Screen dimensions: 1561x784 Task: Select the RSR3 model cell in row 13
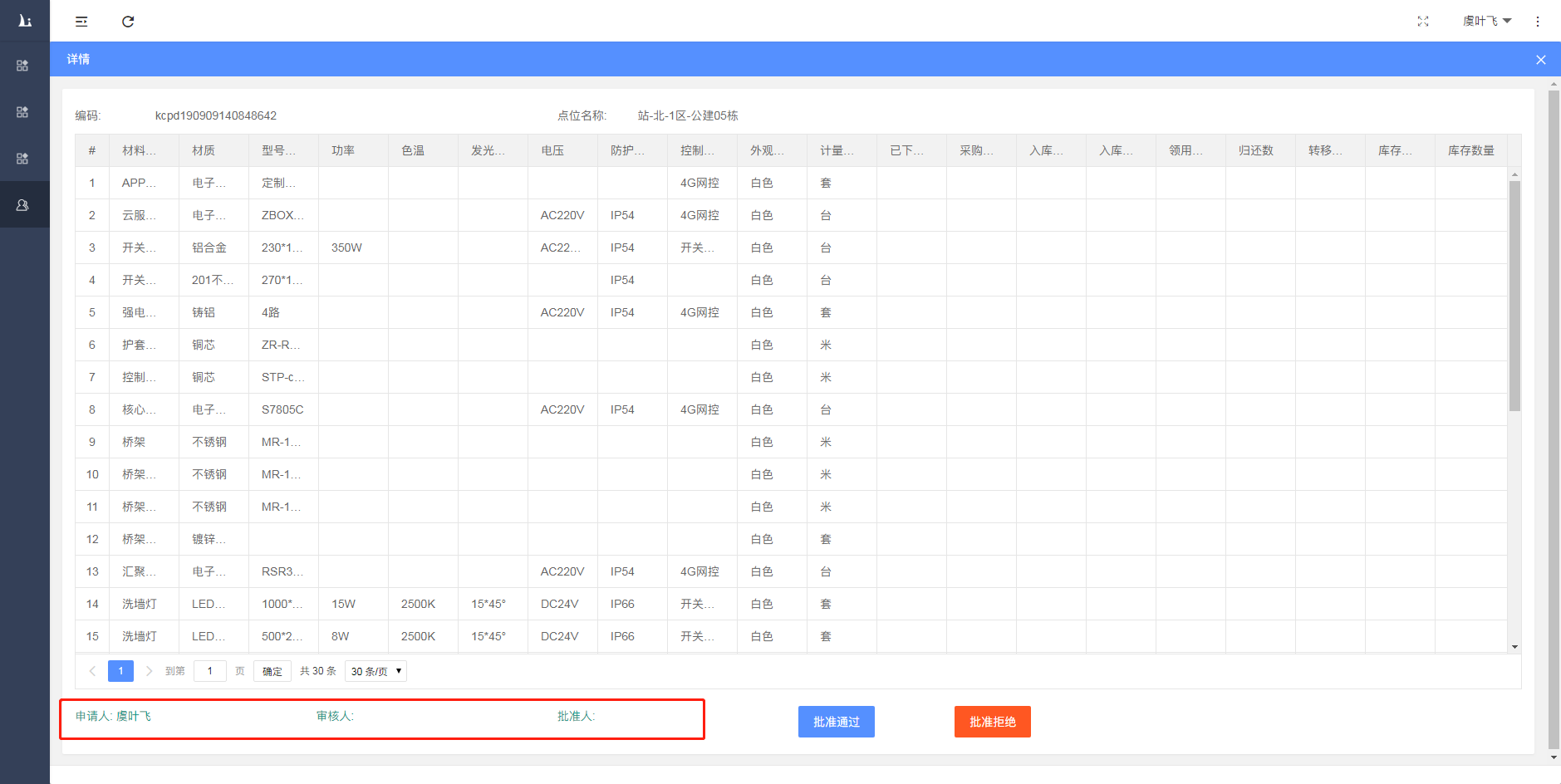[282, 571]
